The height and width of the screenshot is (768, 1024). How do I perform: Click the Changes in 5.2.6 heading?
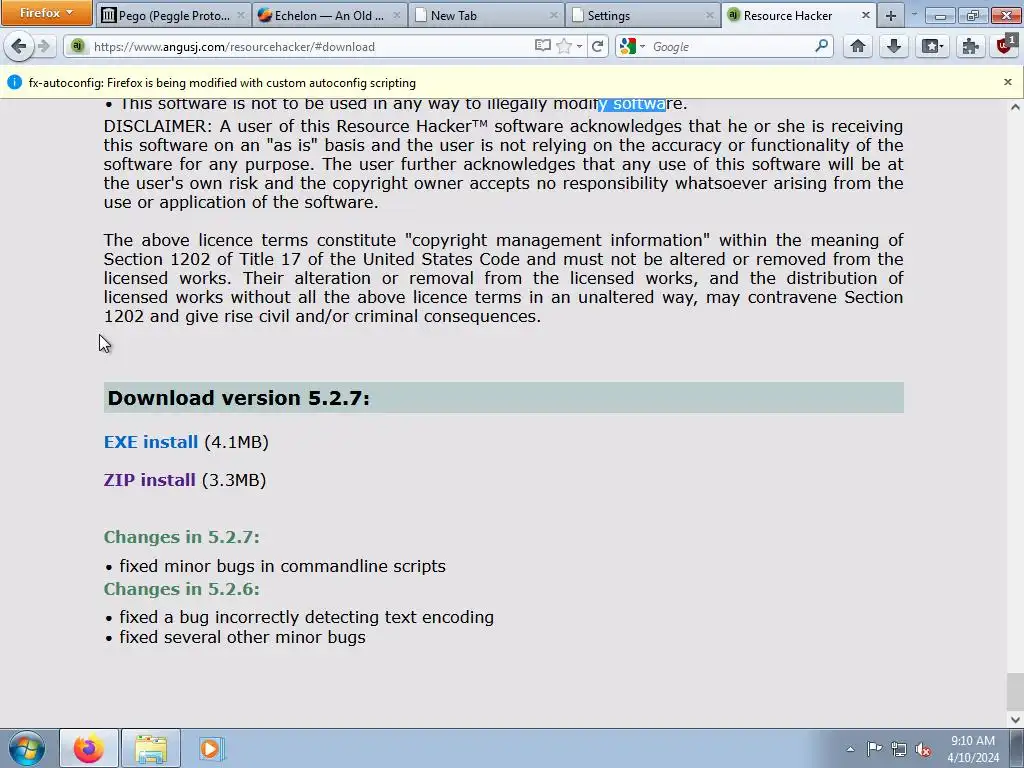click(182, 589)
